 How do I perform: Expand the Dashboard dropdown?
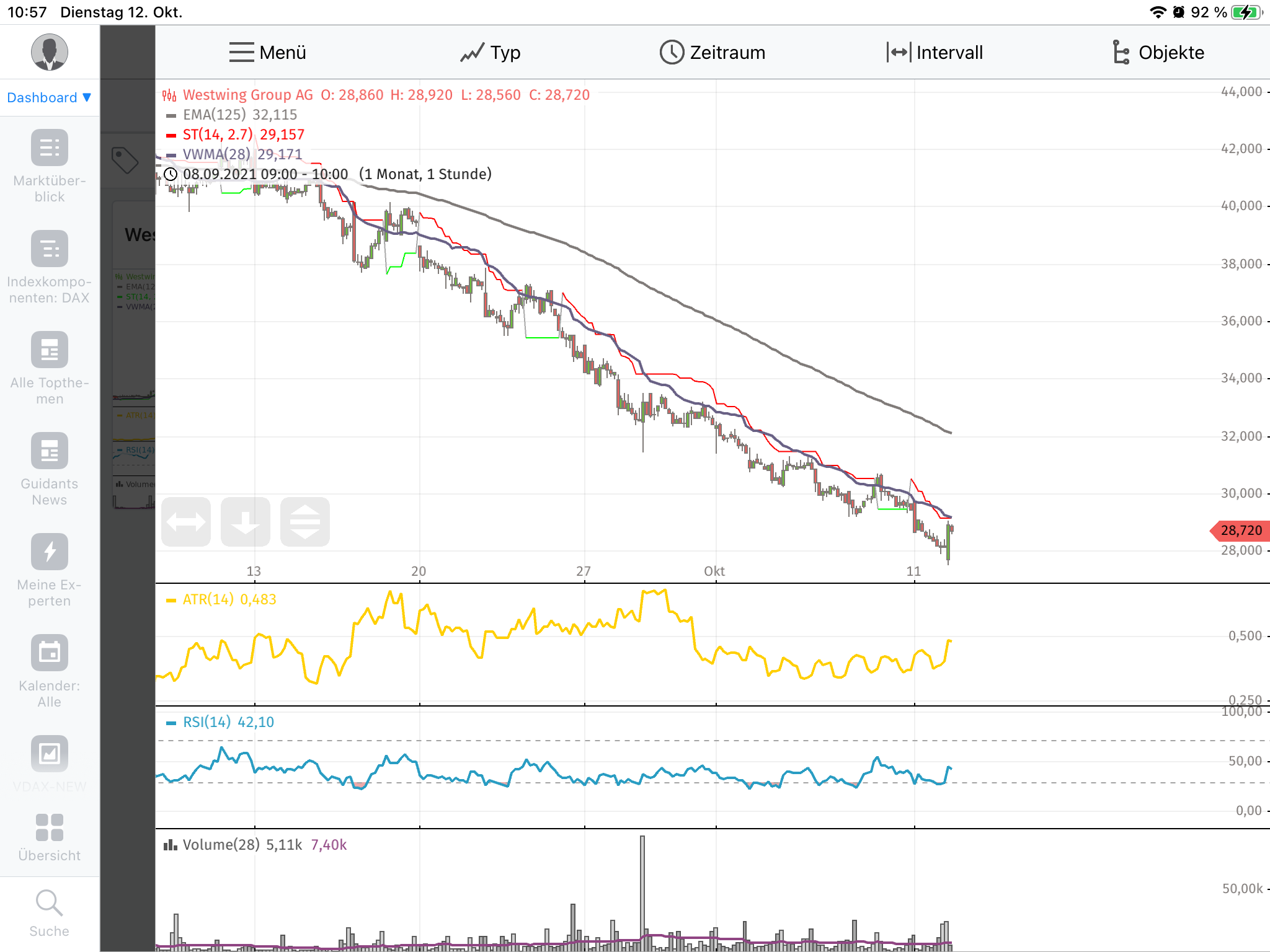(x=50, y=97)
